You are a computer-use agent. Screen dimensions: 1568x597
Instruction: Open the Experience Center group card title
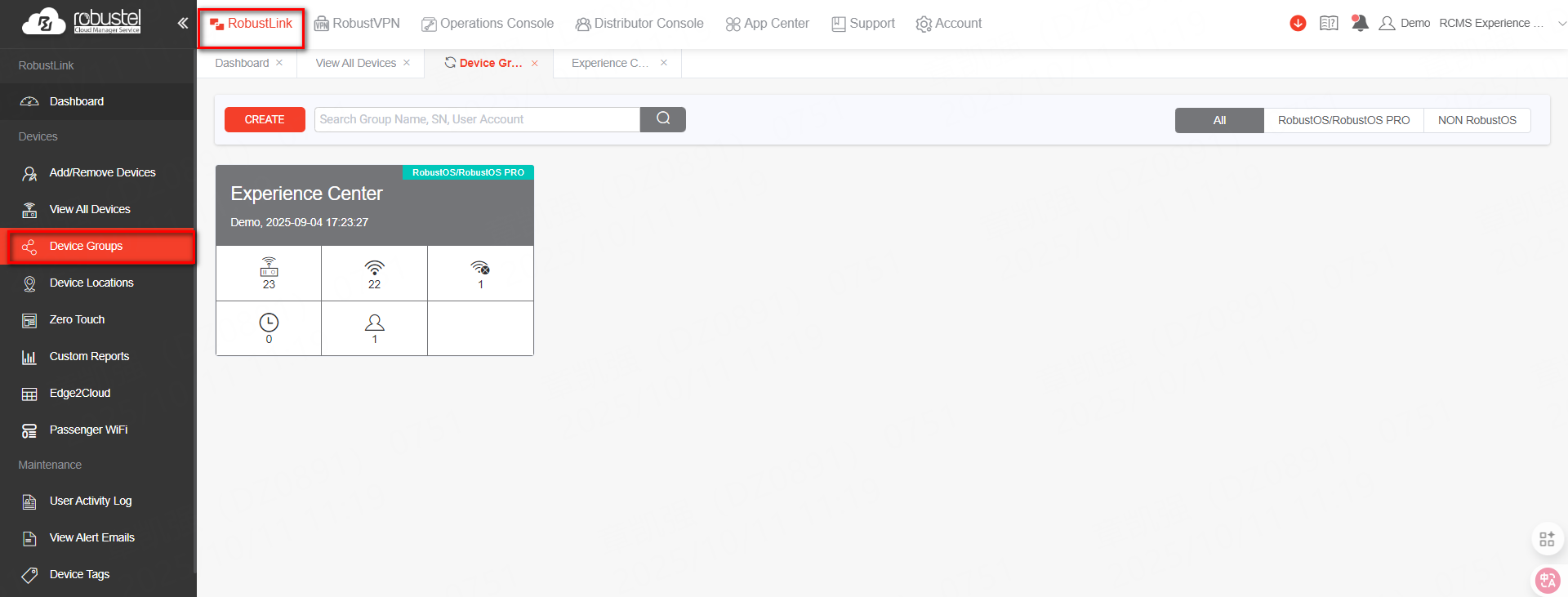306,194
